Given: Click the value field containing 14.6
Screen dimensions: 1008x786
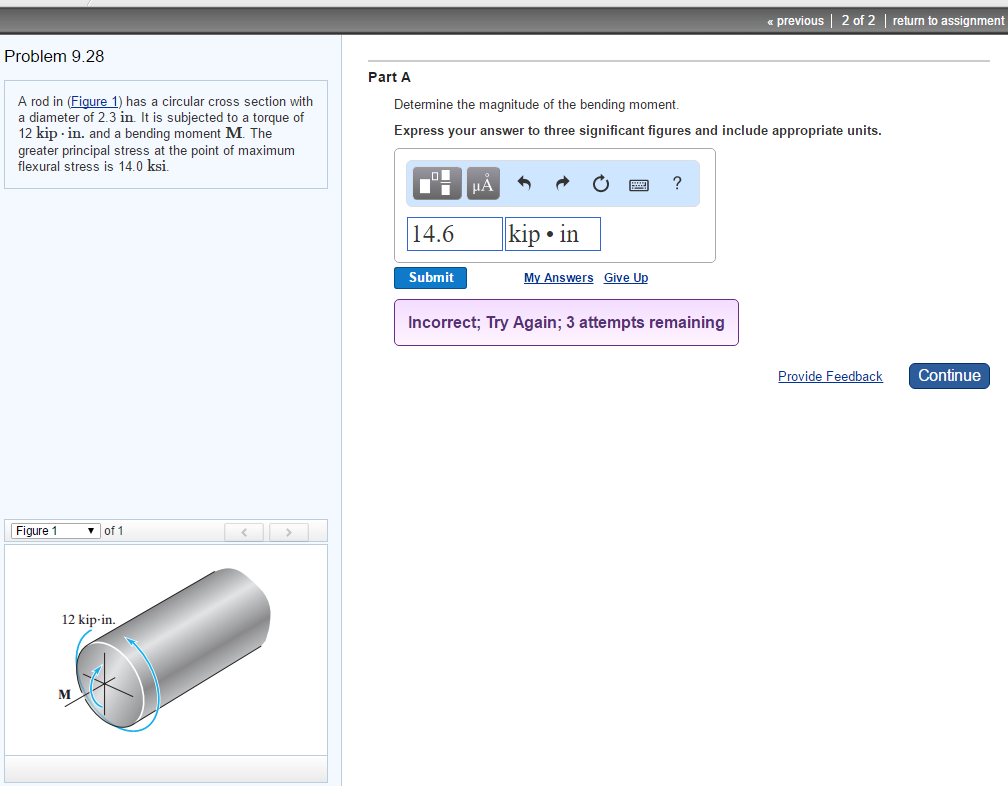Looking at the screenshot, I should [x=454, y=234].
